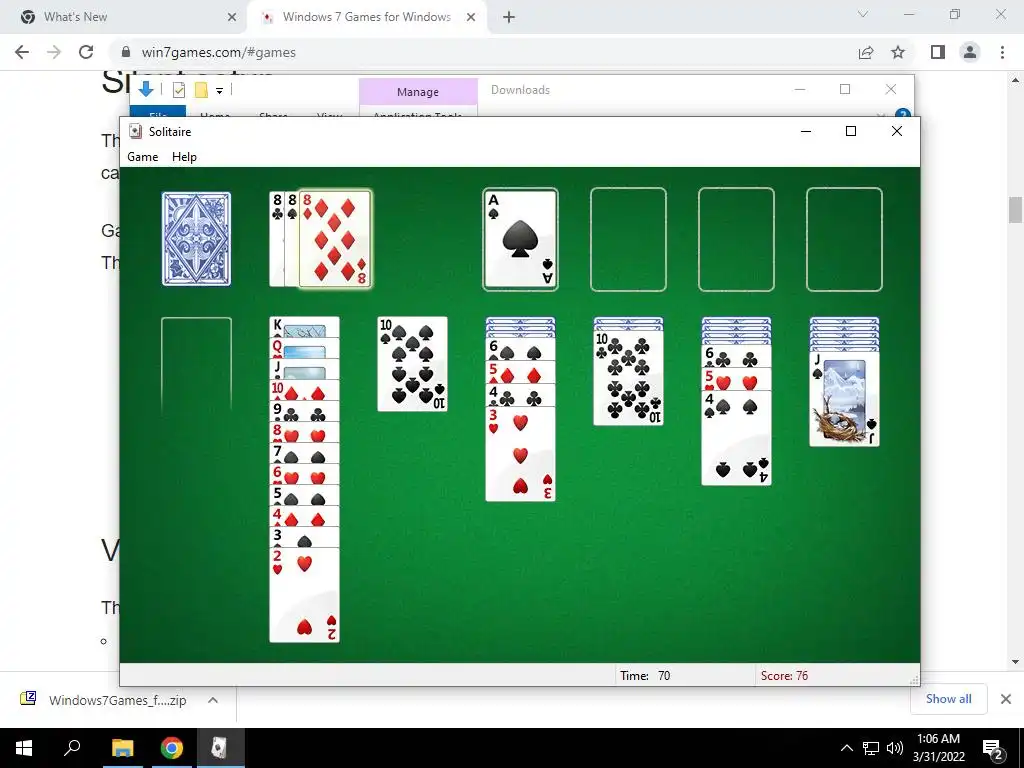This screenshot has width=1024, height=768.
Task: Select the 8 of diamonds waste card
Action: pos(335,239)
